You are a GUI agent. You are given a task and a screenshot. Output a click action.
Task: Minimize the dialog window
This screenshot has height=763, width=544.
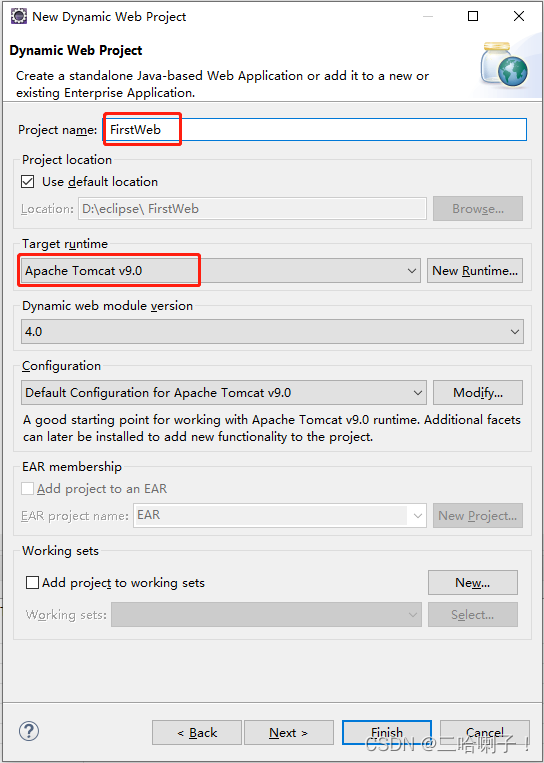(x=428, y=17)
